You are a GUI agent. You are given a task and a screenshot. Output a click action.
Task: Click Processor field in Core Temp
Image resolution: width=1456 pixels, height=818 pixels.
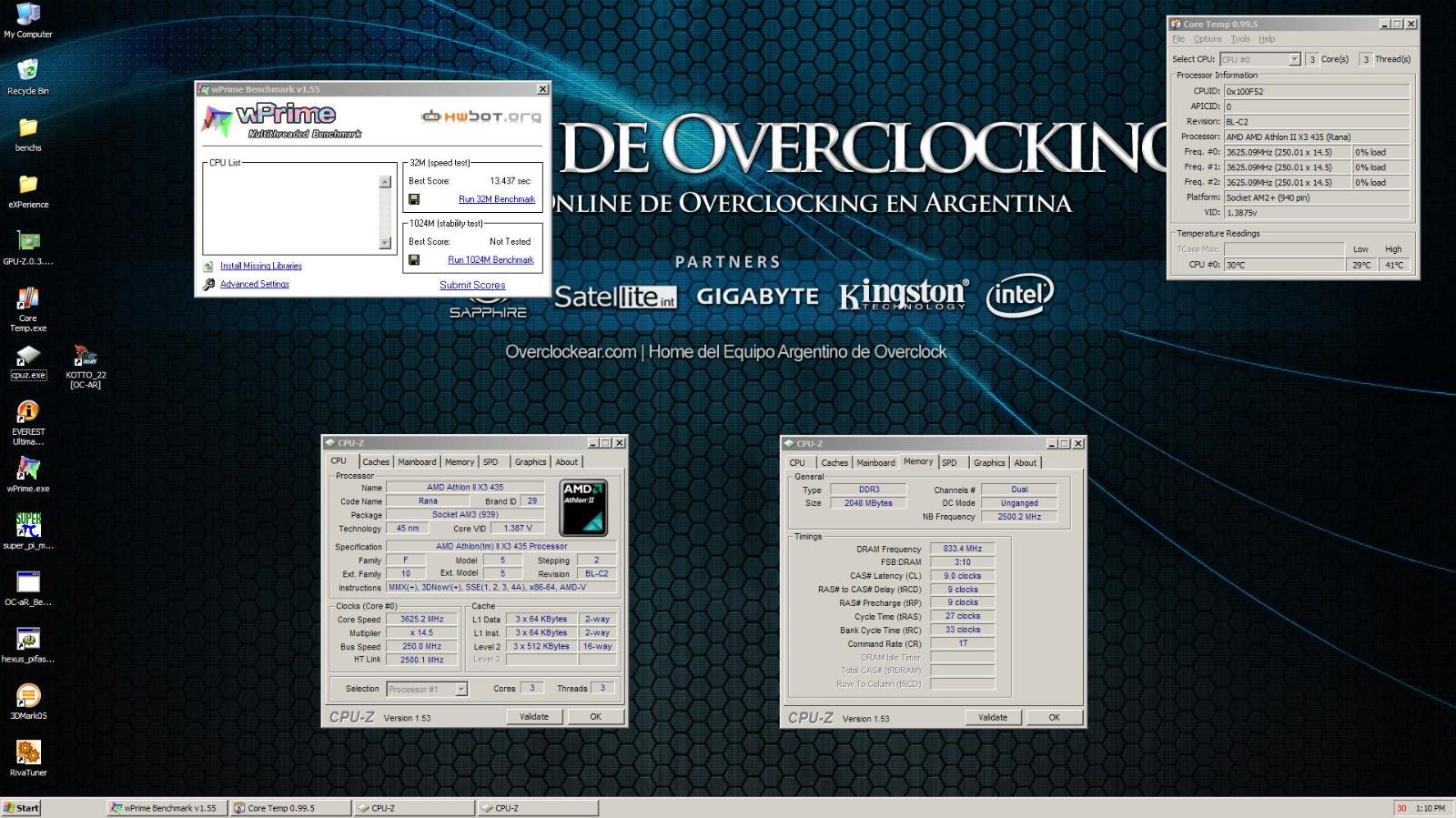click(x=1317, y=137)
